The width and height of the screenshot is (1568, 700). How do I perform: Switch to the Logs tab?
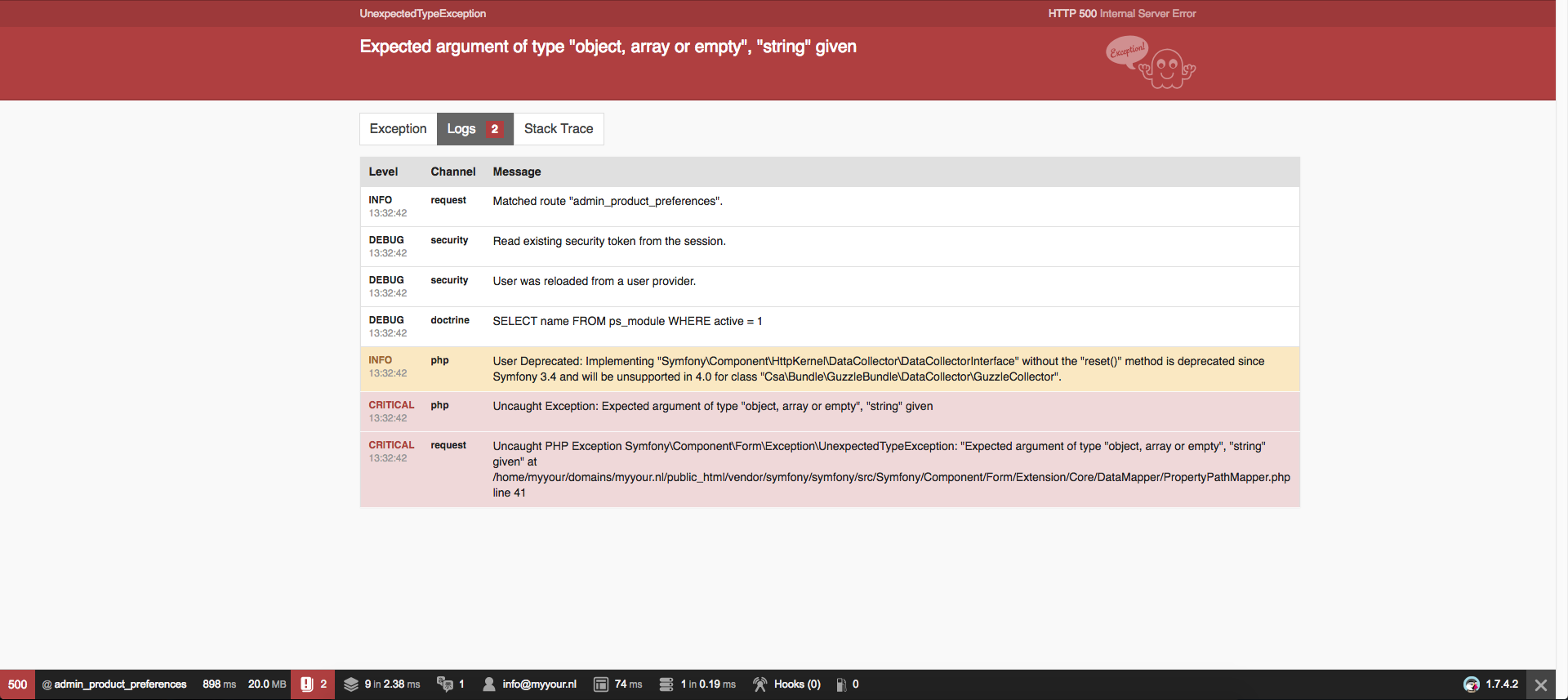[x=475, y=129]
